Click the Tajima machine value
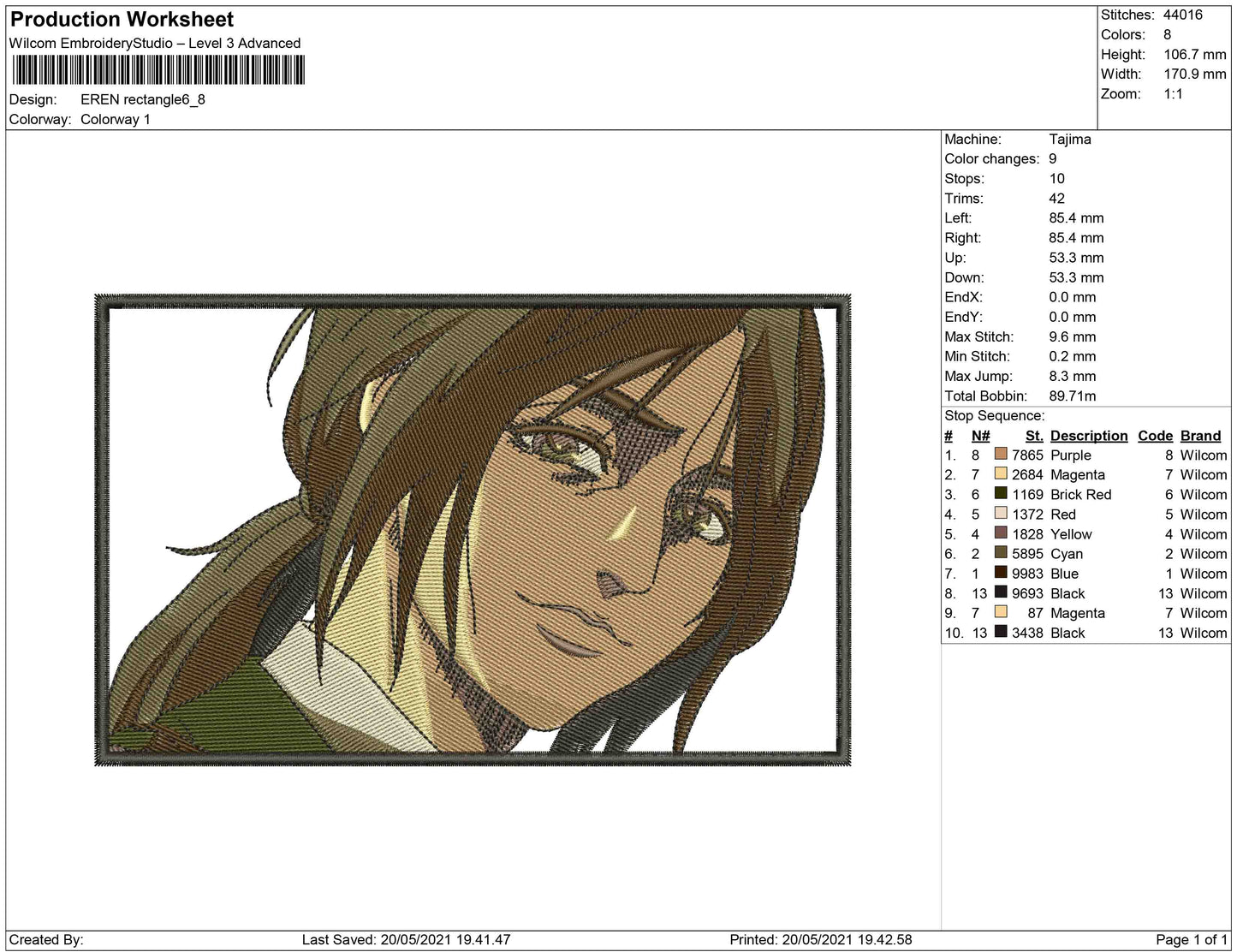 click(1069, 140)
